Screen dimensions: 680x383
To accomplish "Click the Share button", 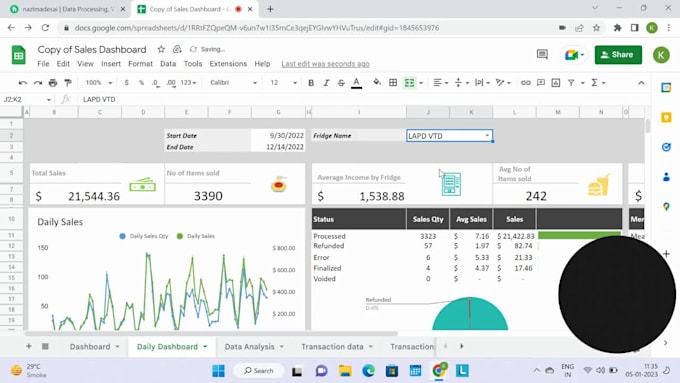I will (618, 55).
